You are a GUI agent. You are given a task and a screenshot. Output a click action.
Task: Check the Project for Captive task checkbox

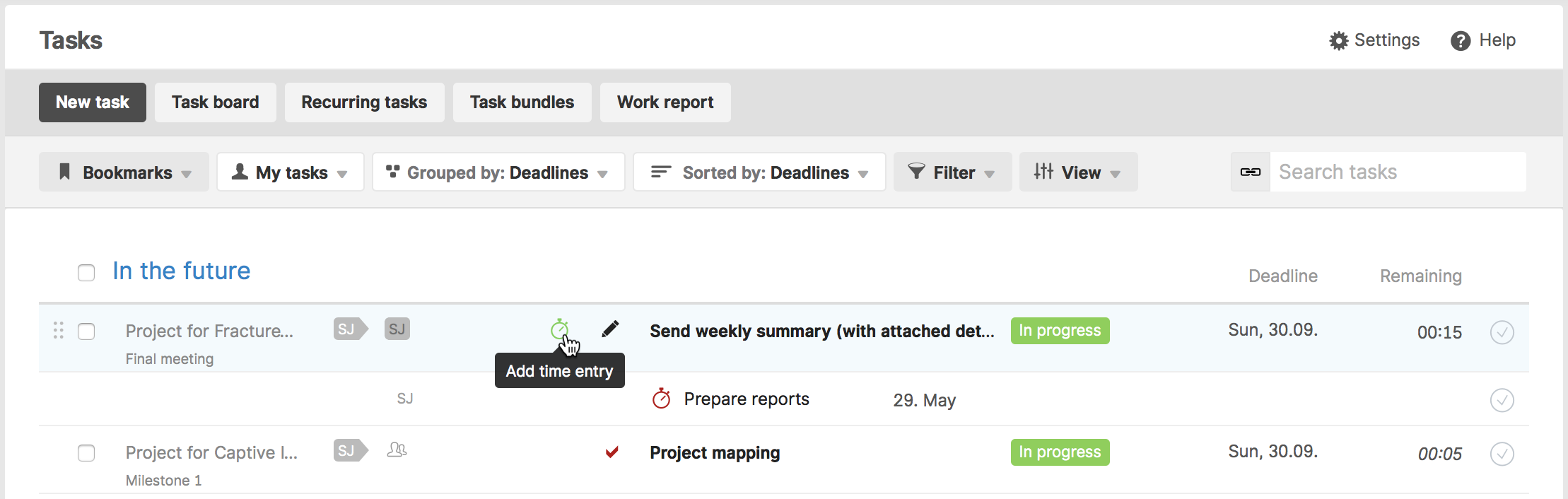point(86,453)
